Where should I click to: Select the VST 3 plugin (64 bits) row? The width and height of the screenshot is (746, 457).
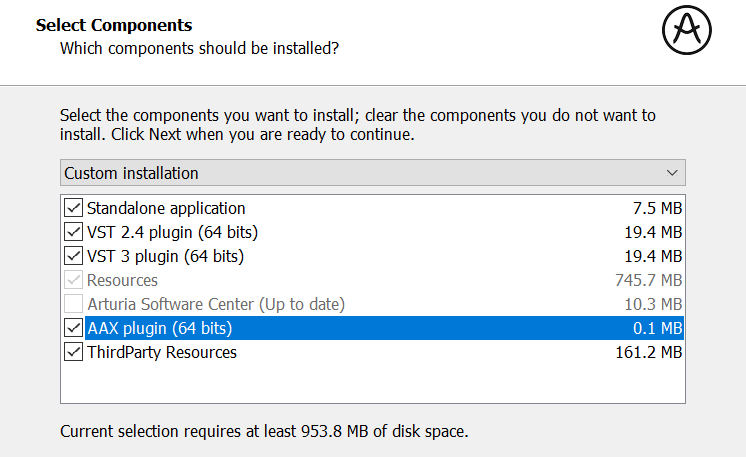click(x=373, y=256)
